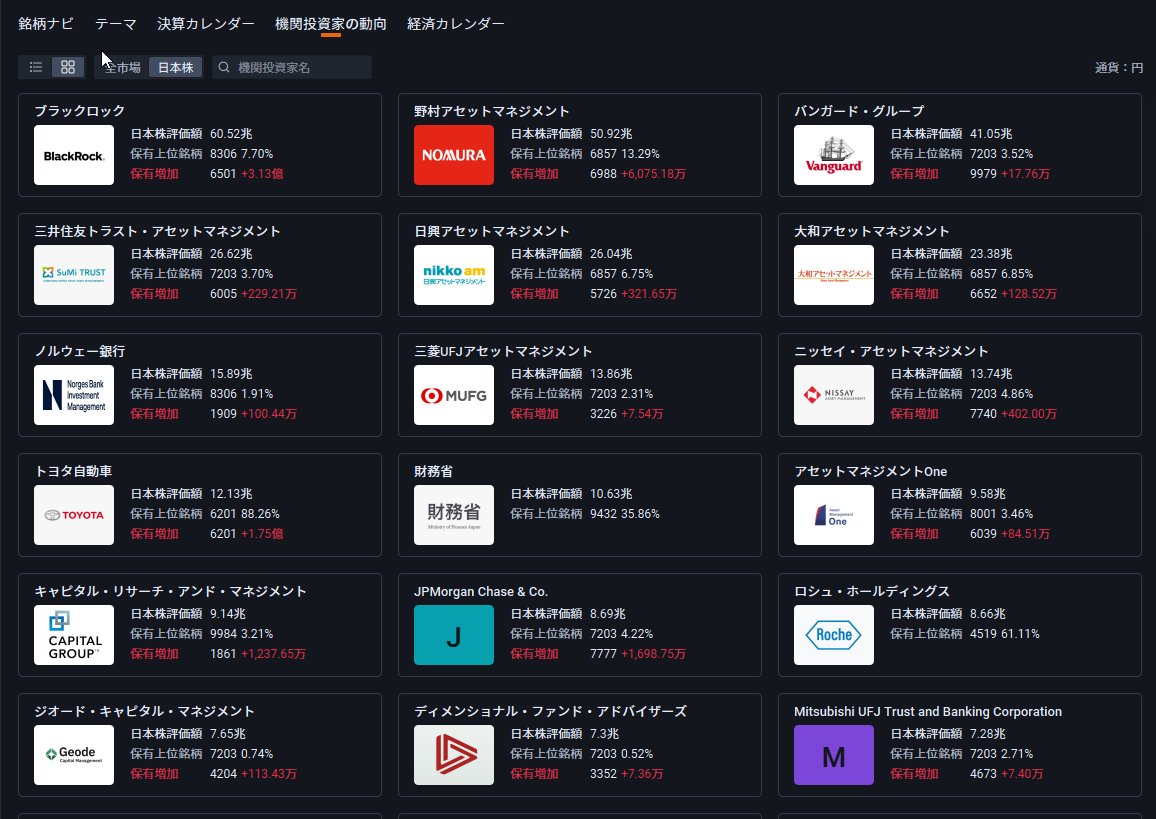Click Nomura's +6,075.18万 increase value
Image resolution: width=1156 pixels, height=819 pixels.
click(653, 174)
